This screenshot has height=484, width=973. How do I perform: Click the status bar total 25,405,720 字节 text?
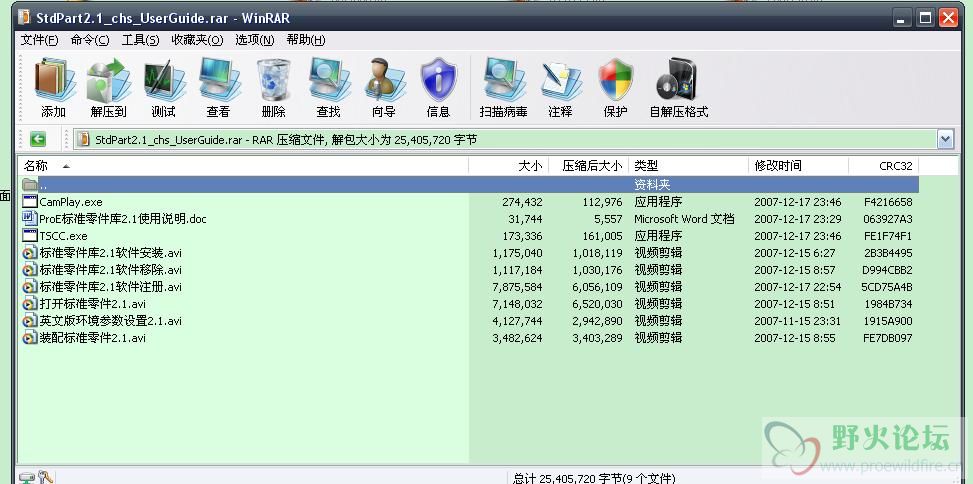tap(594, 478)
